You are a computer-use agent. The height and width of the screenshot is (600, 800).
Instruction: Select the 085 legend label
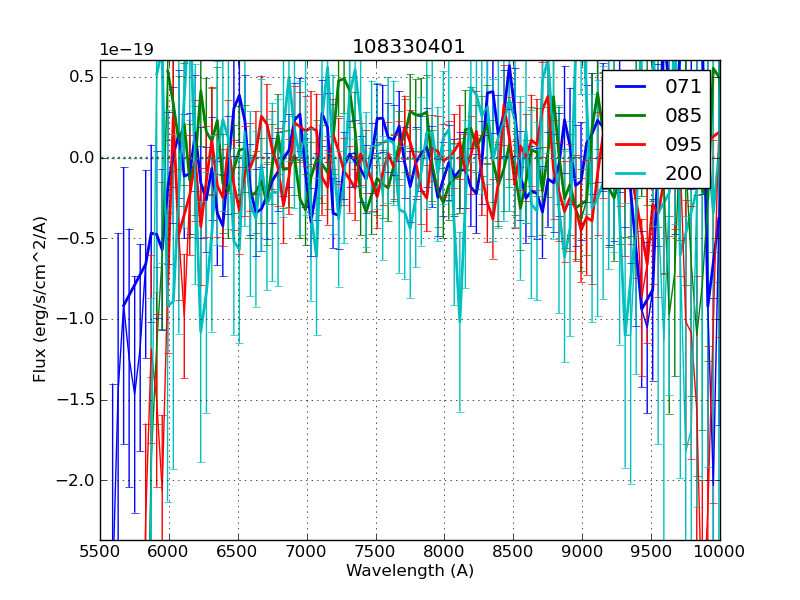coord(683,115)
